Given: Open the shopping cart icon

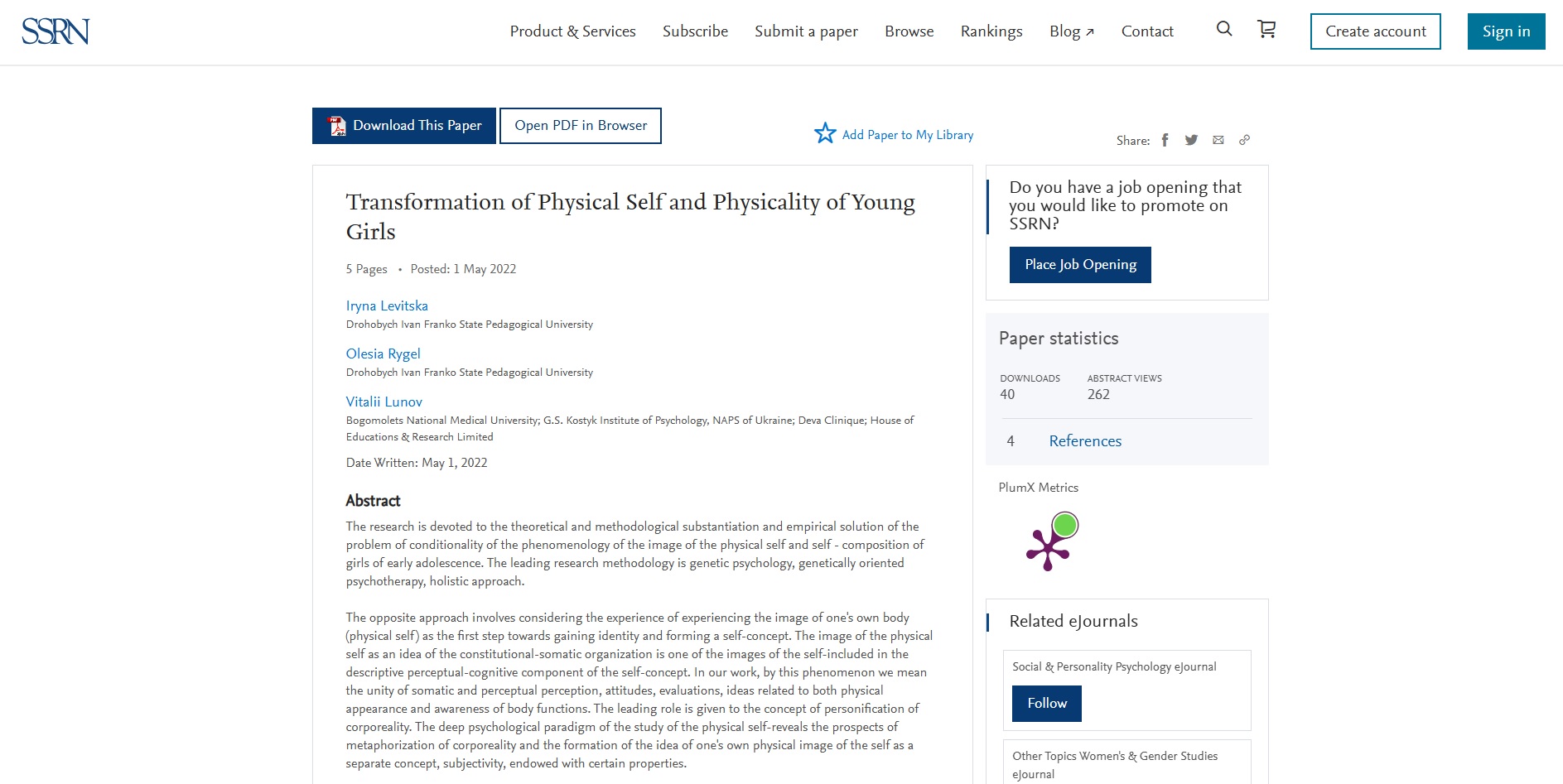Looking at the screenshot, I should (x=1266, y=29).
